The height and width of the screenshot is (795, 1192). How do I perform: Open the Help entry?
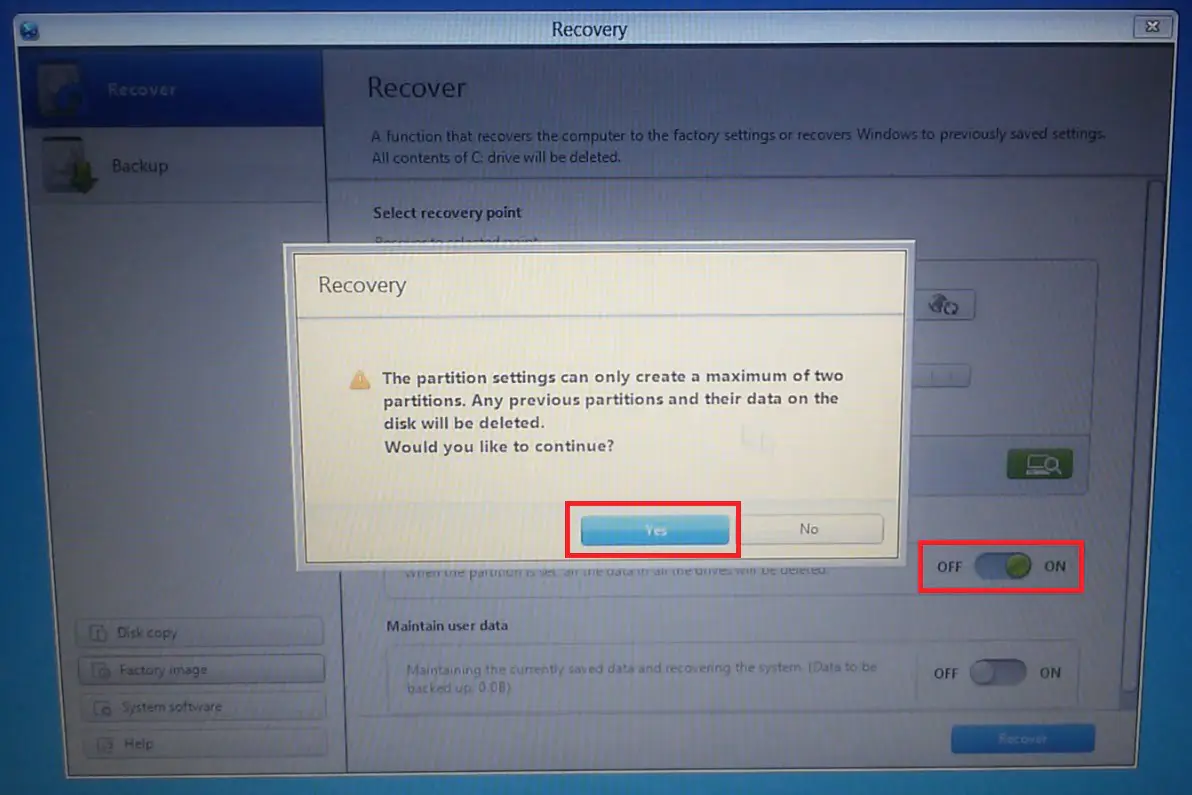click(x=204, y=743)
